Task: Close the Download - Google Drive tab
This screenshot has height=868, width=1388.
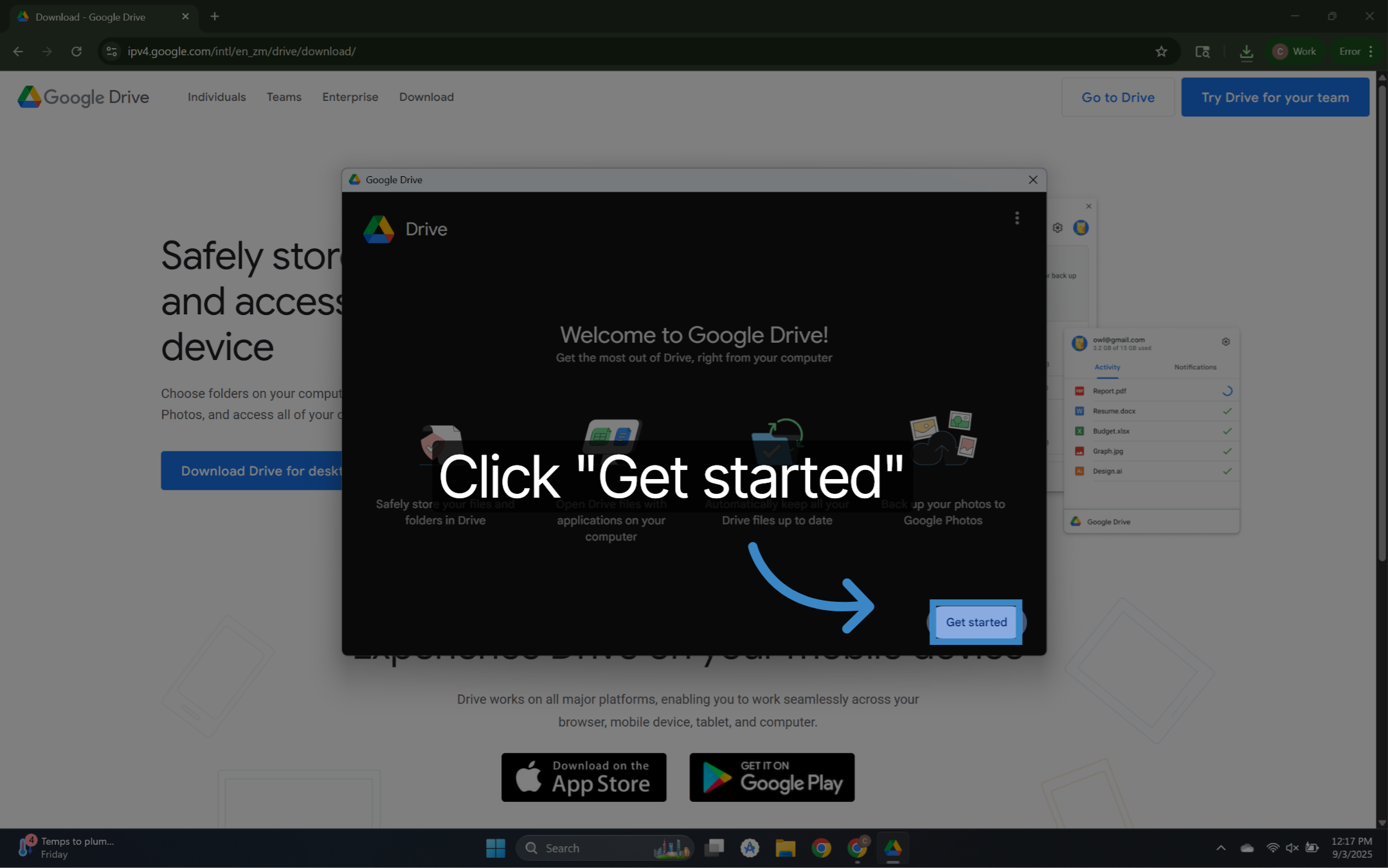Action: (x=185, y=17)
